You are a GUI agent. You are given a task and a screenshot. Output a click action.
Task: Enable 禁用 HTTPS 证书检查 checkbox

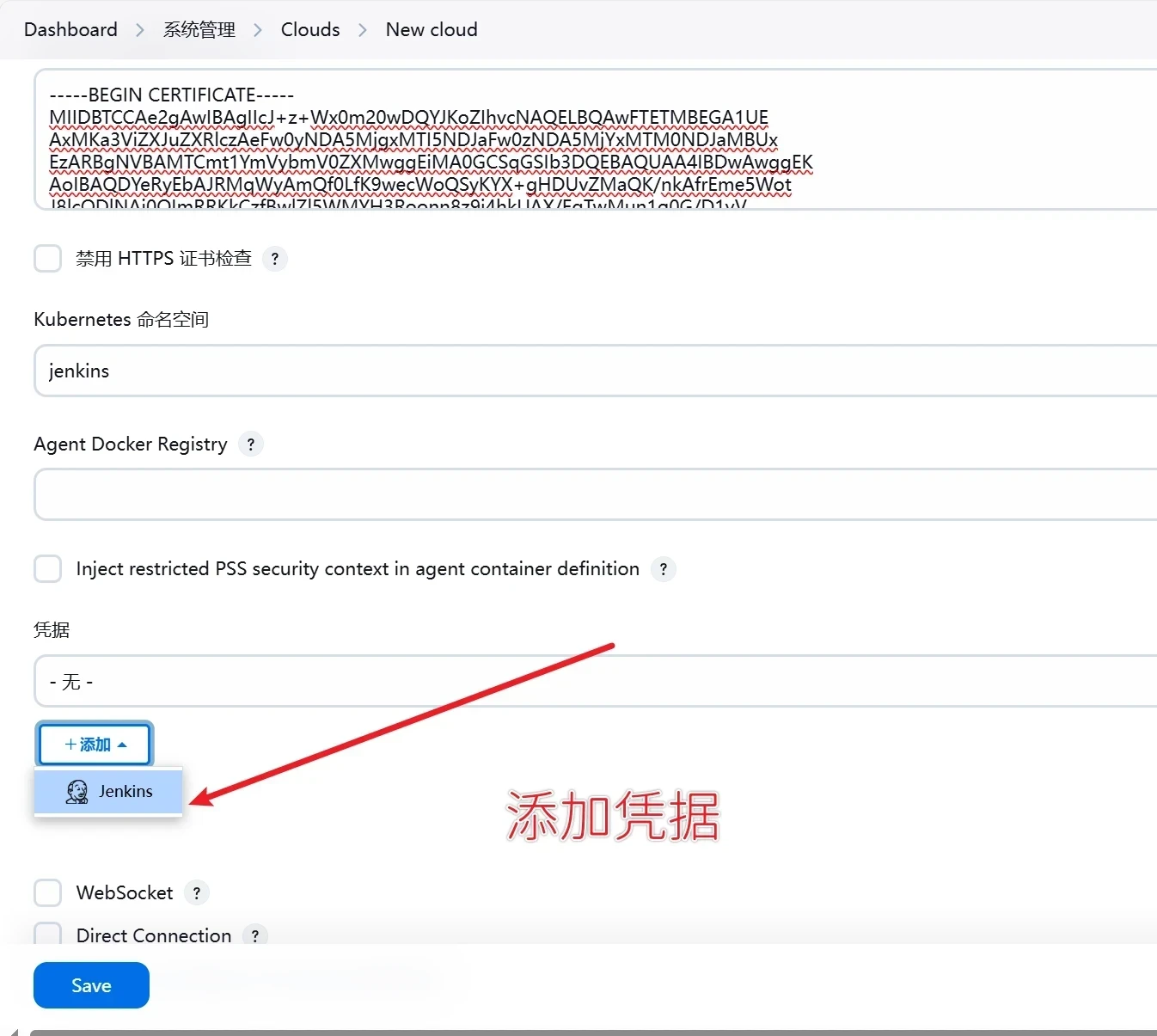(x=48, y=259)
